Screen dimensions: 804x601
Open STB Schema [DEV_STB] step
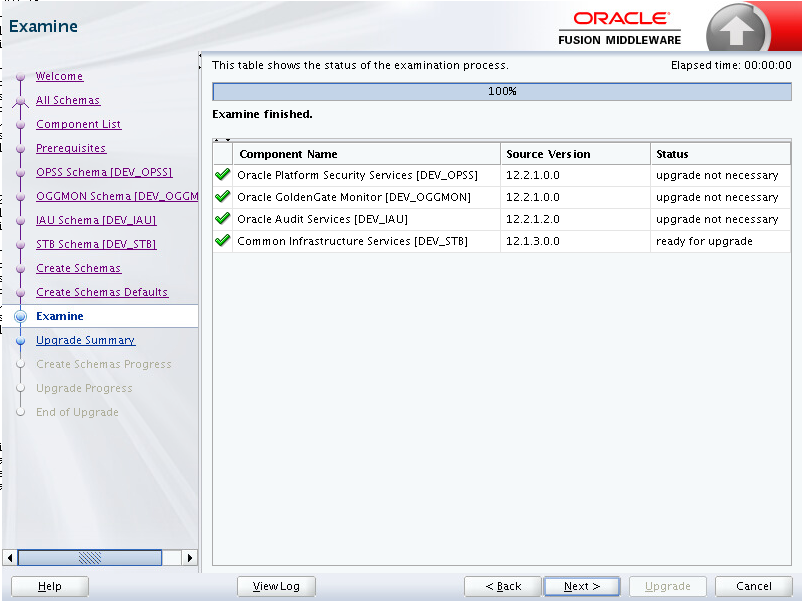[x=96, y=245]
